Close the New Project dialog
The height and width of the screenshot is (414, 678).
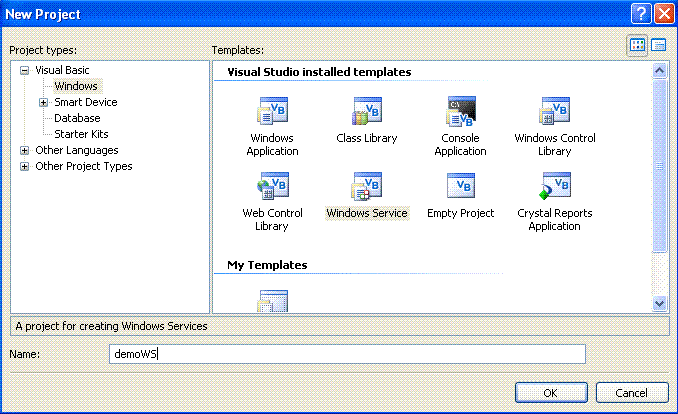[x=665, y=14]
